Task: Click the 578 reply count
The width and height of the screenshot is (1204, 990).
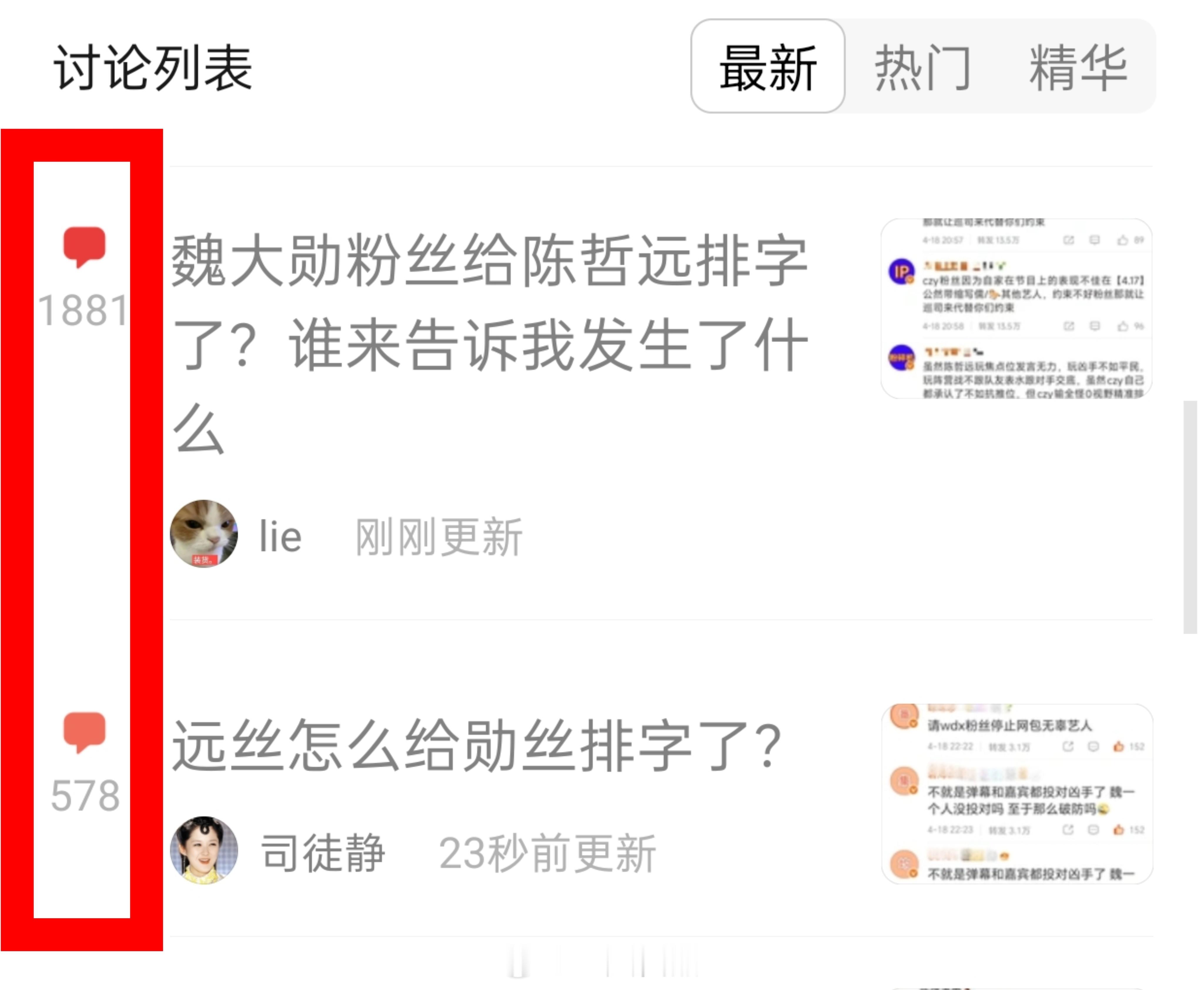Action: [85, 795]
